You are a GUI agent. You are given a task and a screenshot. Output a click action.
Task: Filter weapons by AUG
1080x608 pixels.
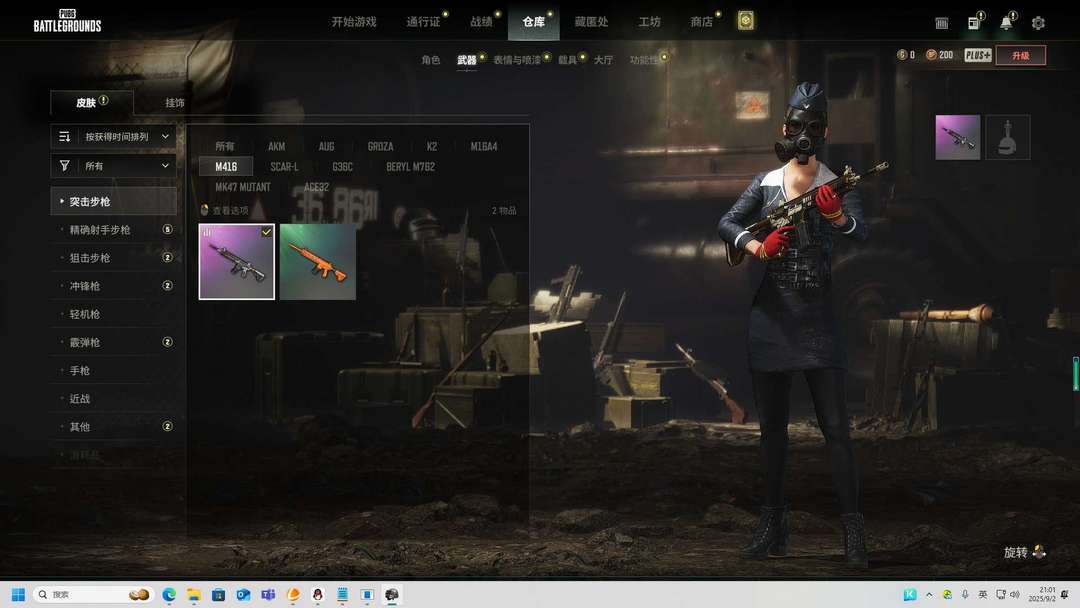(x=326, y=146)
